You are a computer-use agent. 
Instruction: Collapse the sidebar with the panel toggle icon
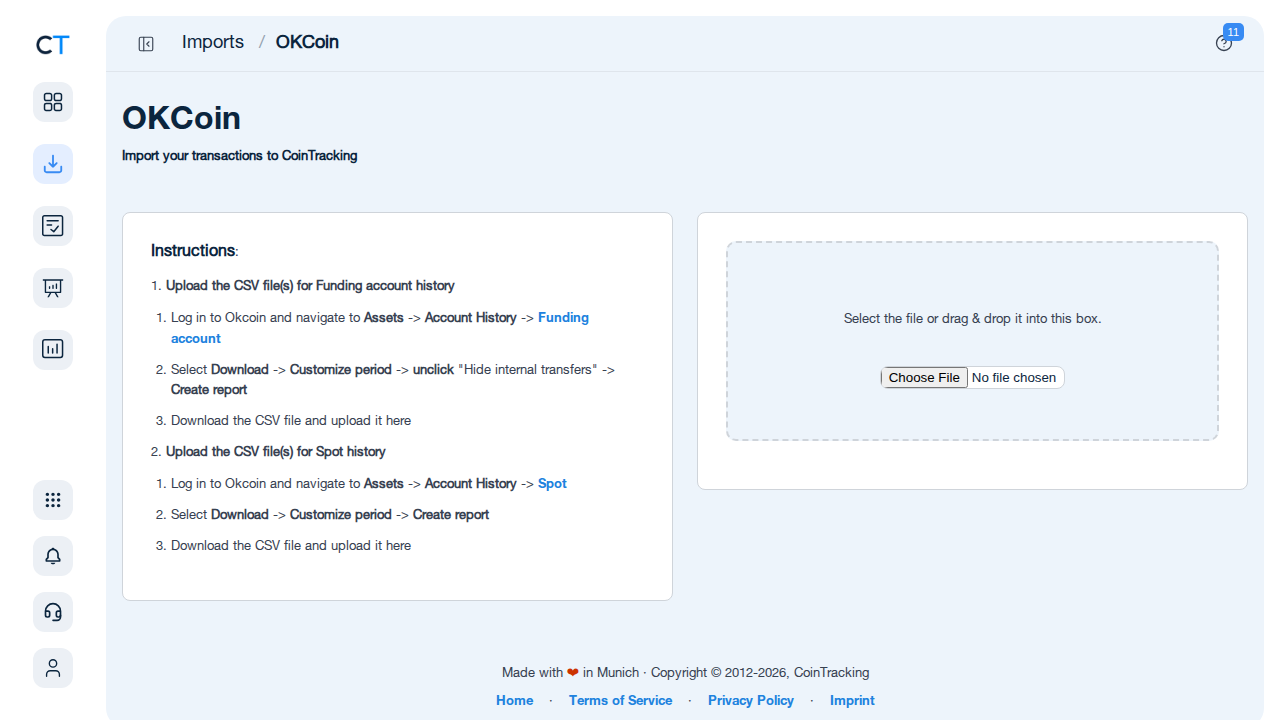tap(146, 43)
